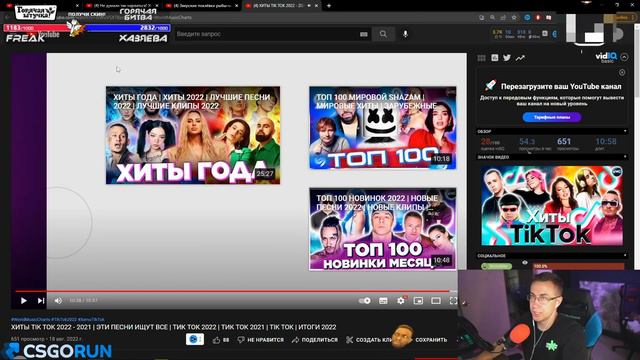Open the on-screen keyboard in search

point(364,34)
